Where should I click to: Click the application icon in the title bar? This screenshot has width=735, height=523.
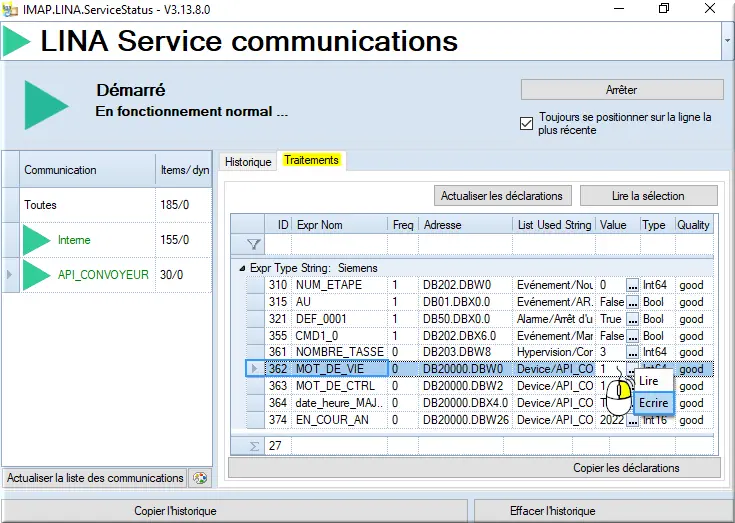tap(10, 9)
